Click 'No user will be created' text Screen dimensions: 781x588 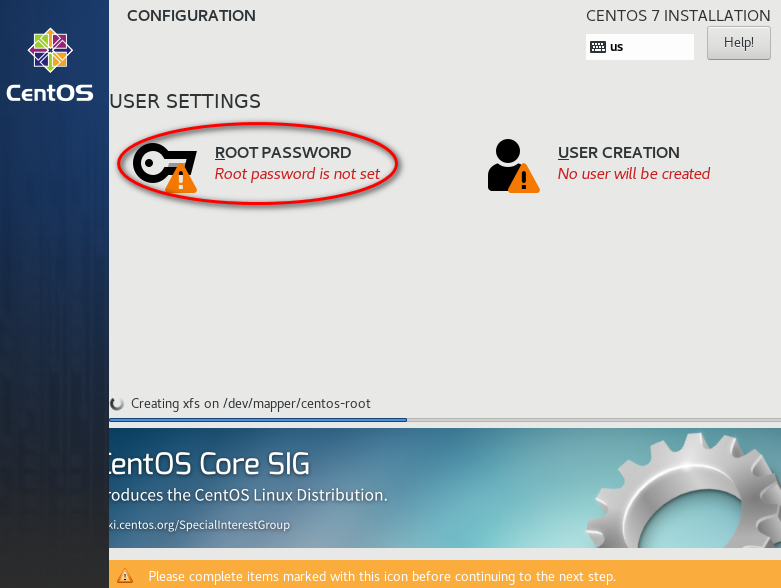[634, 174]
